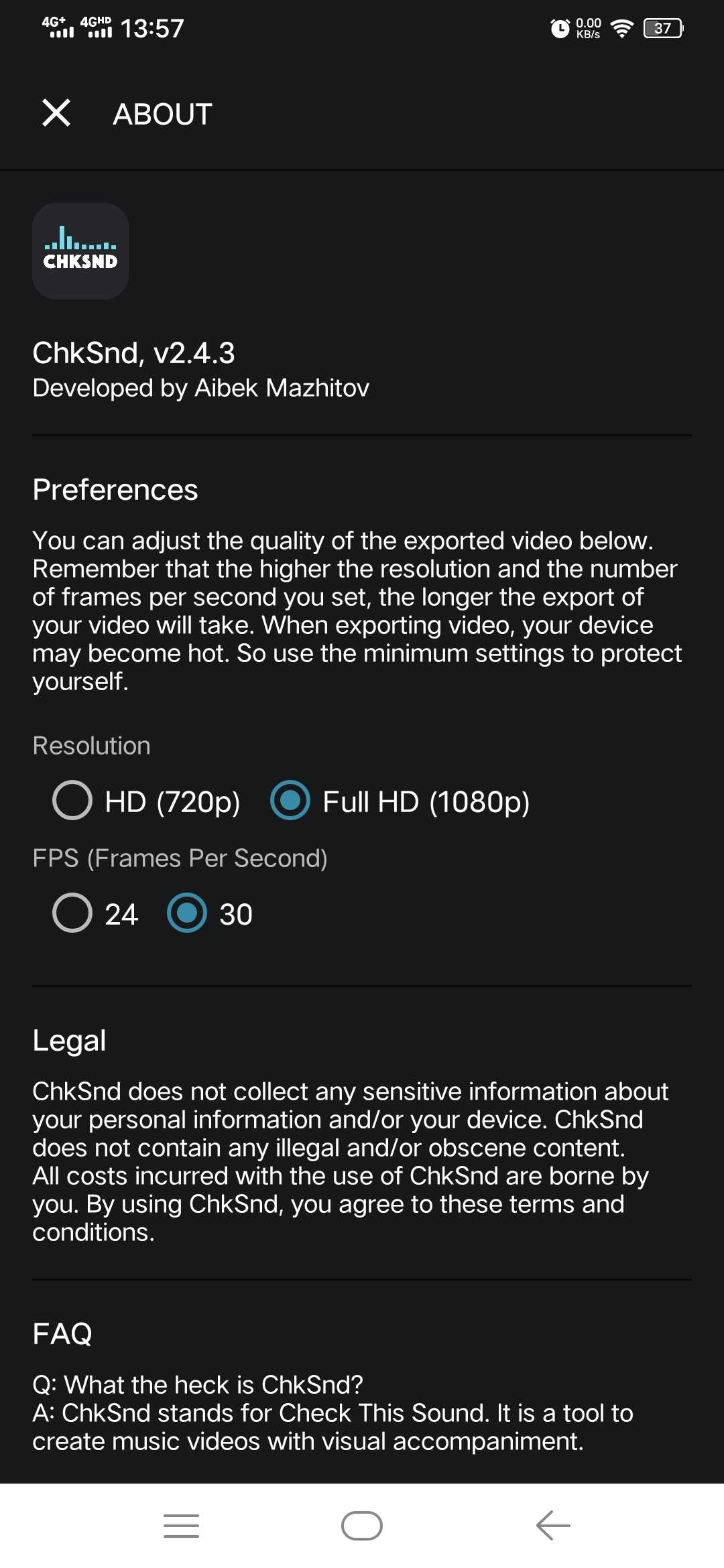Tap the ChkSnd app logo
The width and height of the screenshot is (724, 1568).
(80, 251)
